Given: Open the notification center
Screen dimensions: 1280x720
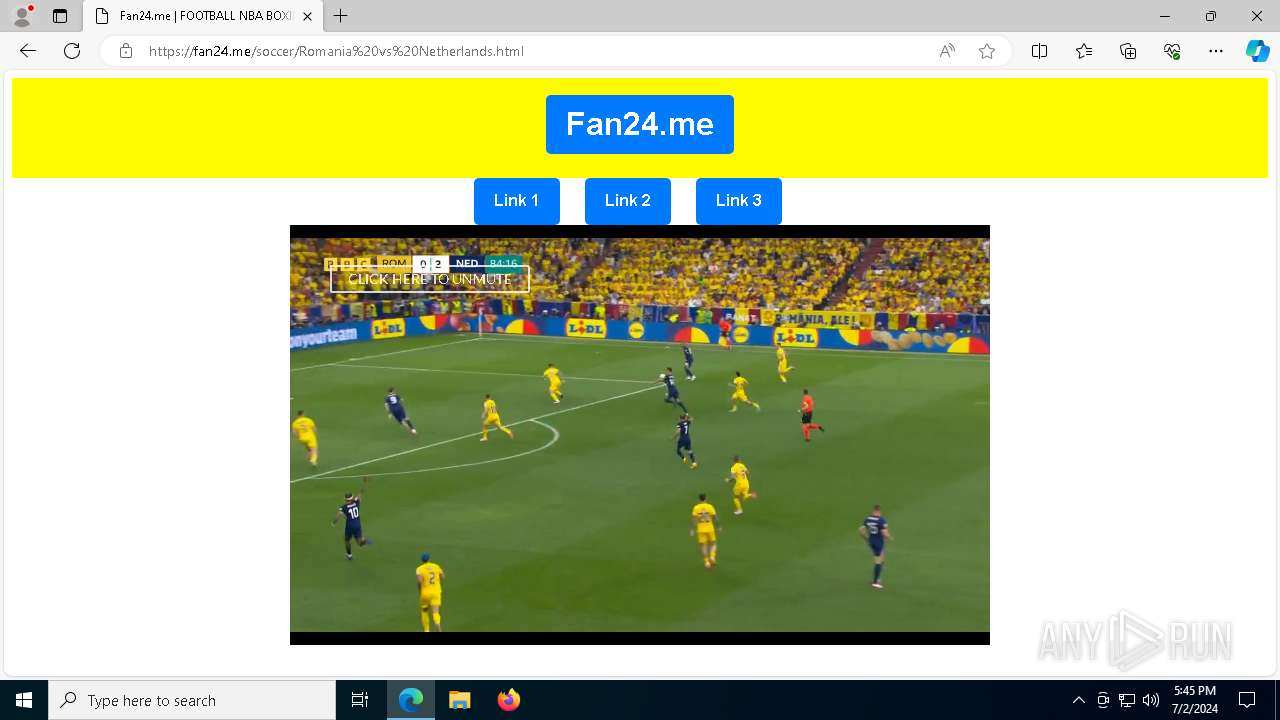Looking at the screenshot, I should click(1247, 700).
